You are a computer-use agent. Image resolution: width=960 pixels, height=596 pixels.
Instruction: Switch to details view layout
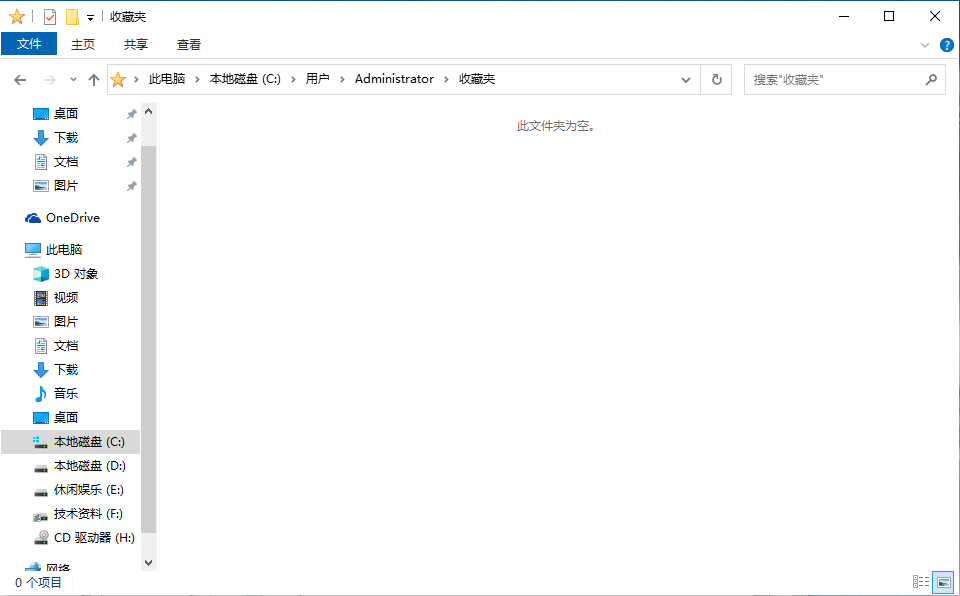click(x=921, y=582)
